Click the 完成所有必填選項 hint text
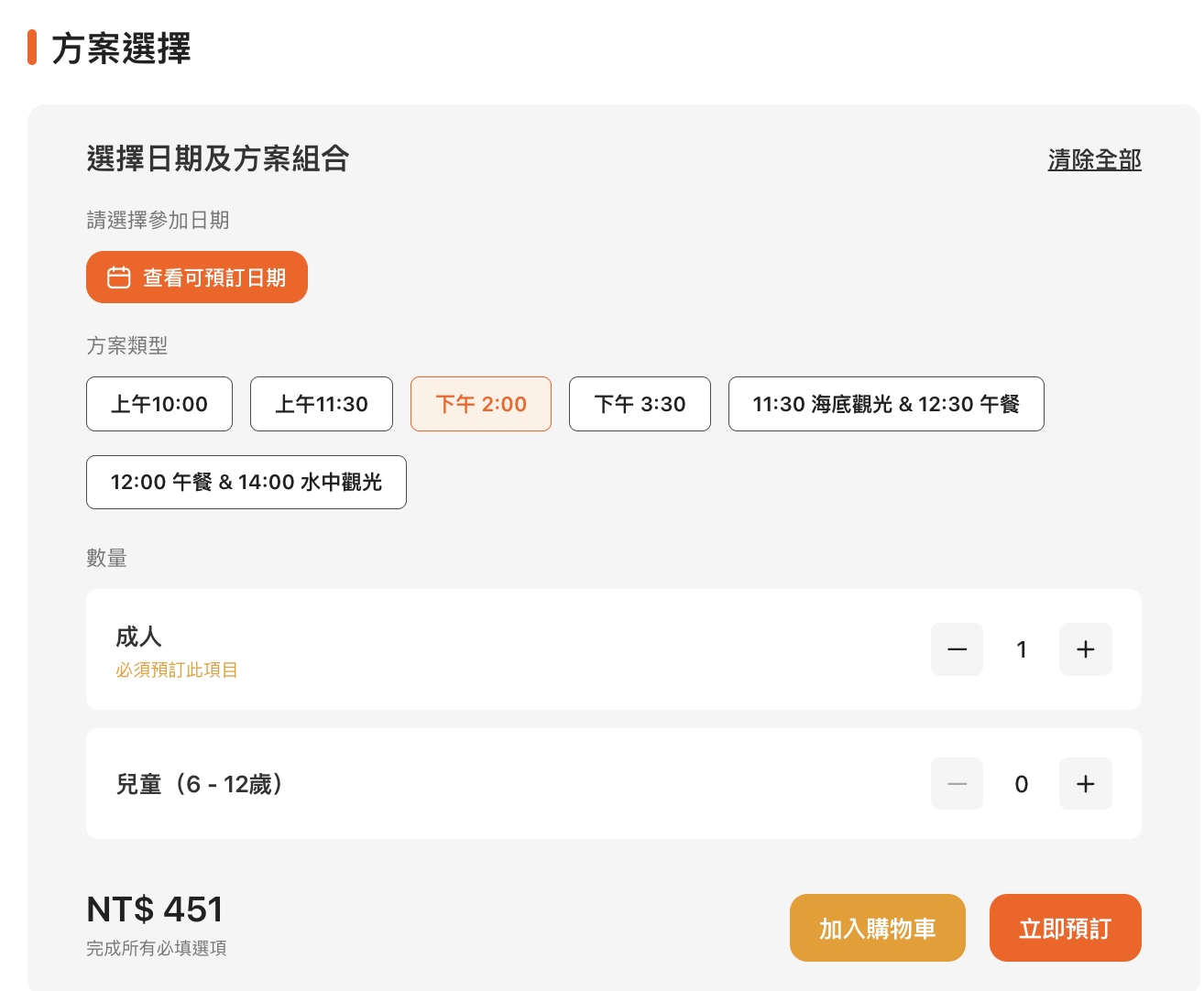This screenshot has height=991, width=1204. click(x=157, y=949)
